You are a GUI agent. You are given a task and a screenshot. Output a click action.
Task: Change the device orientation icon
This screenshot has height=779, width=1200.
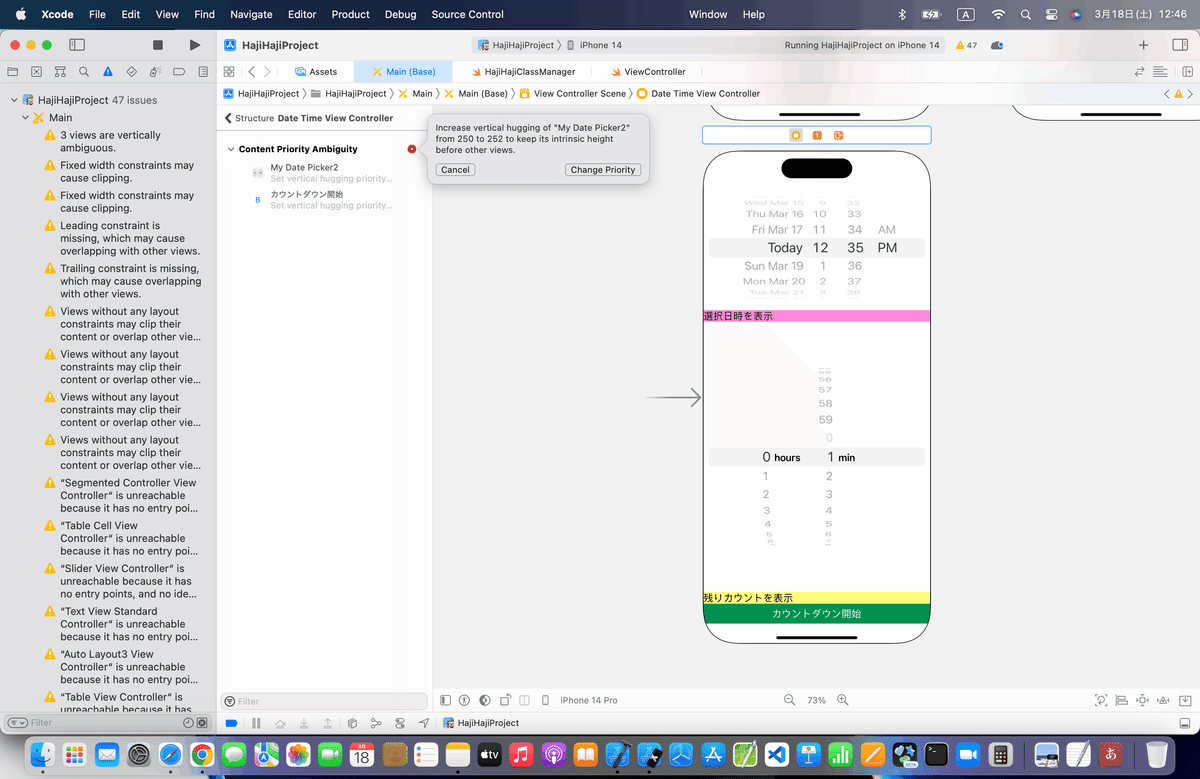coord(506,700)
